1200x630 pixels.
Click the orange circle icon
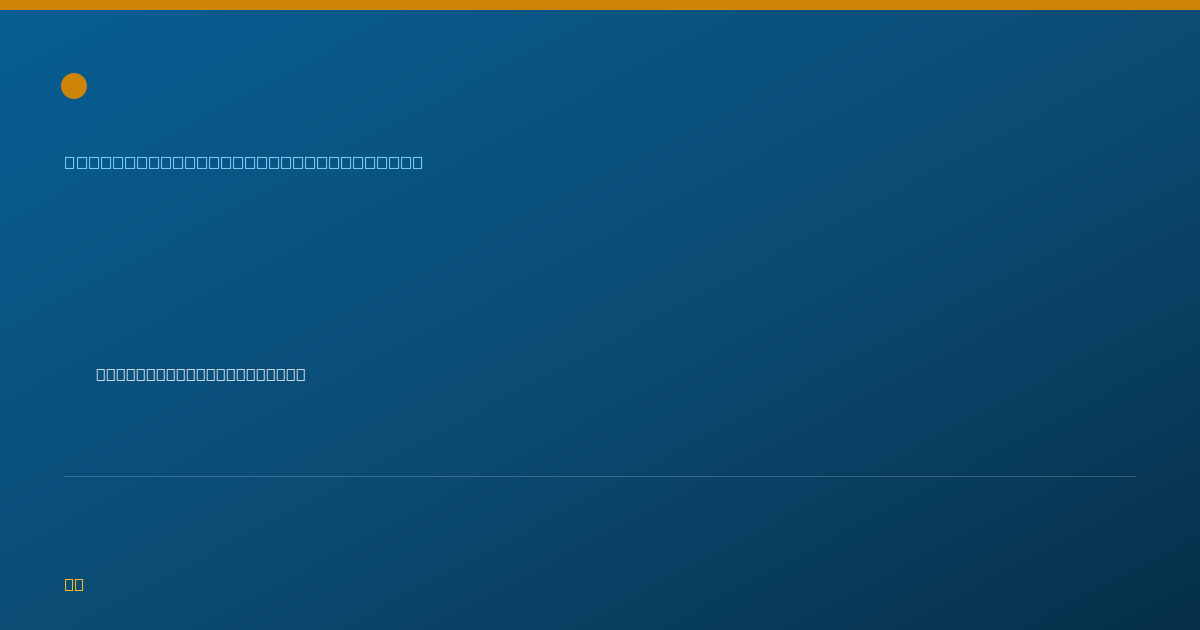(x=74, y=86)
